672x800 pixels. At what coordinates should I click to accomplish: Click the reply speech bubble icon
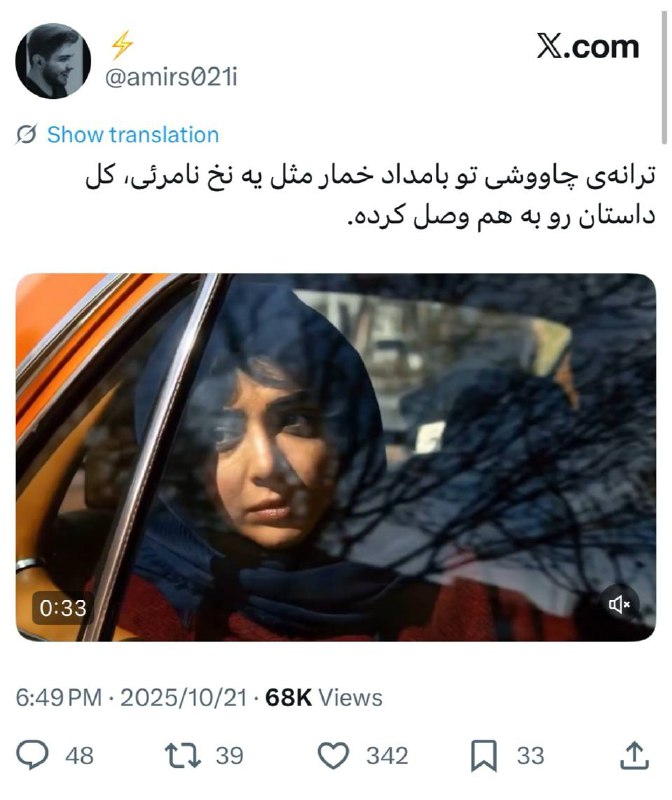pos(32,755)
